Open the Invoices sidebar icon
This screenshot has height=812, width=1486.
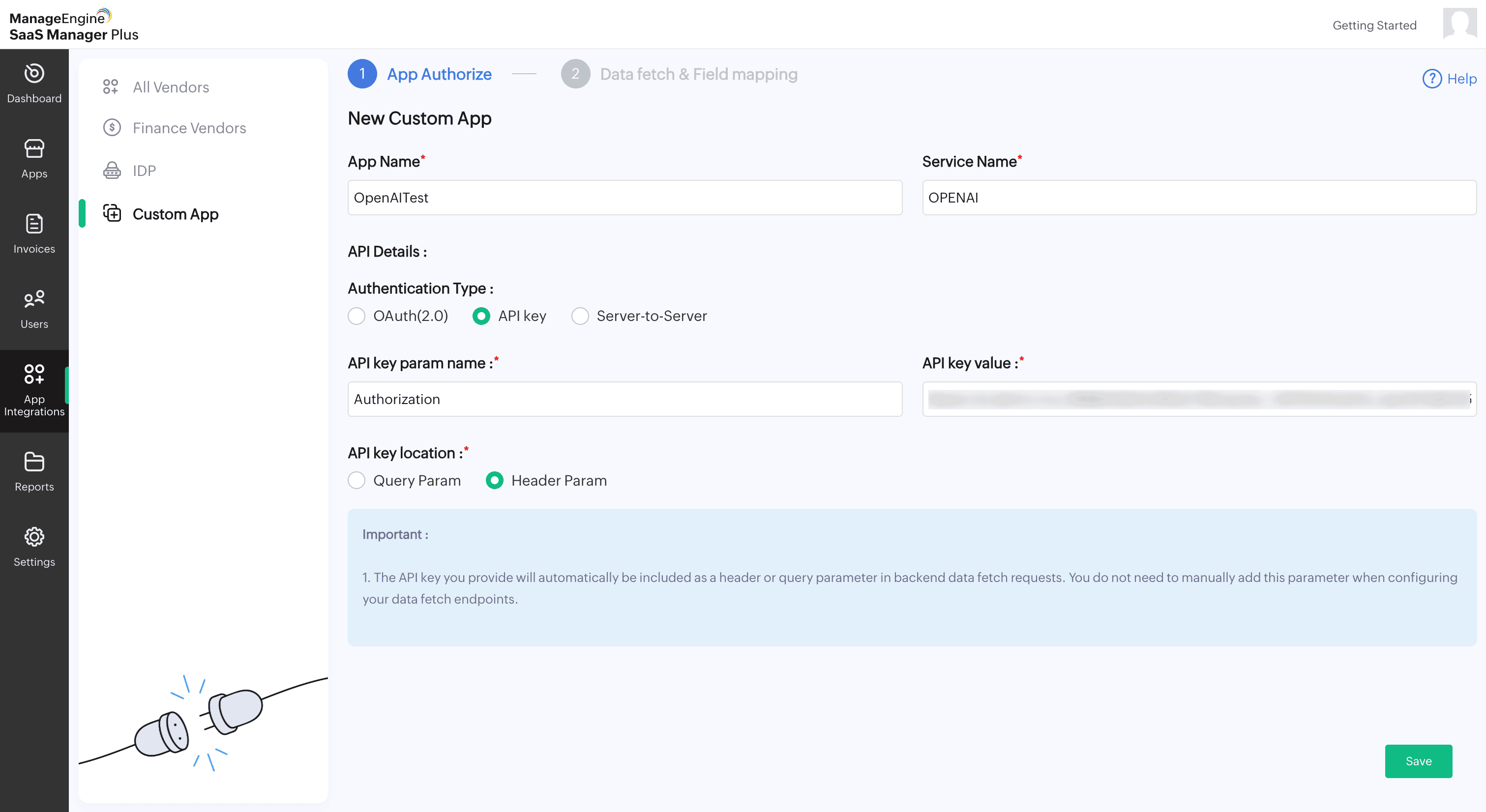click(34, 224)
